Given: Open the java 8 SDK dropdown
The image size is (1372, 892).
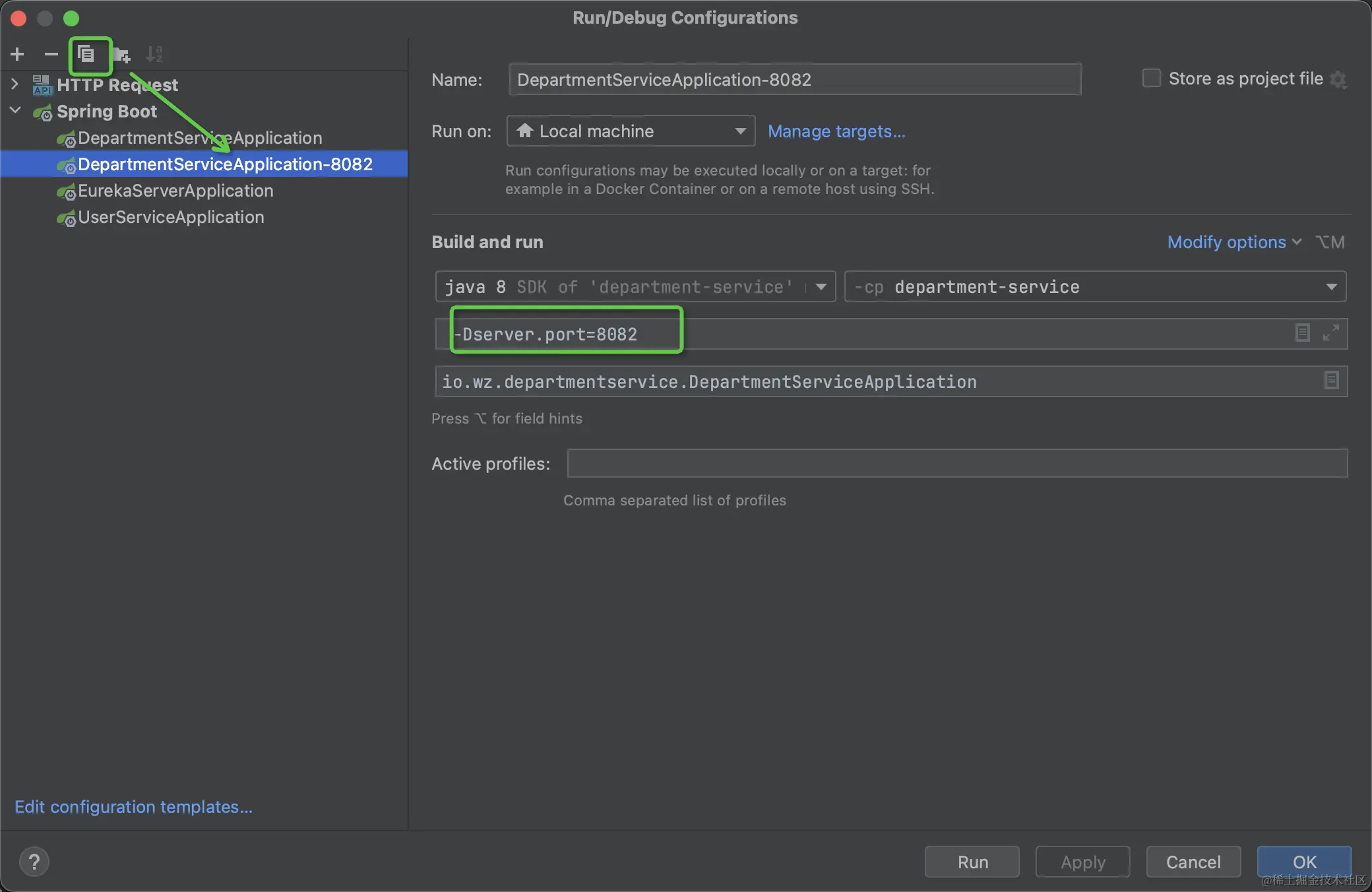Looking at the screenshot, I should click(x=821, y=286).
